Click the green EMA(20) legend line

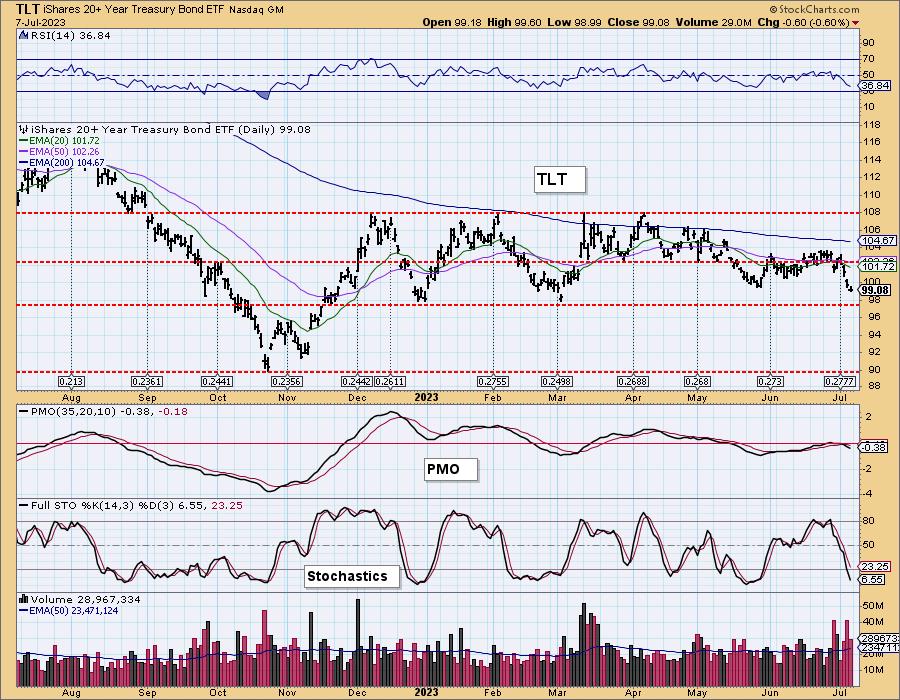[24, 140]
